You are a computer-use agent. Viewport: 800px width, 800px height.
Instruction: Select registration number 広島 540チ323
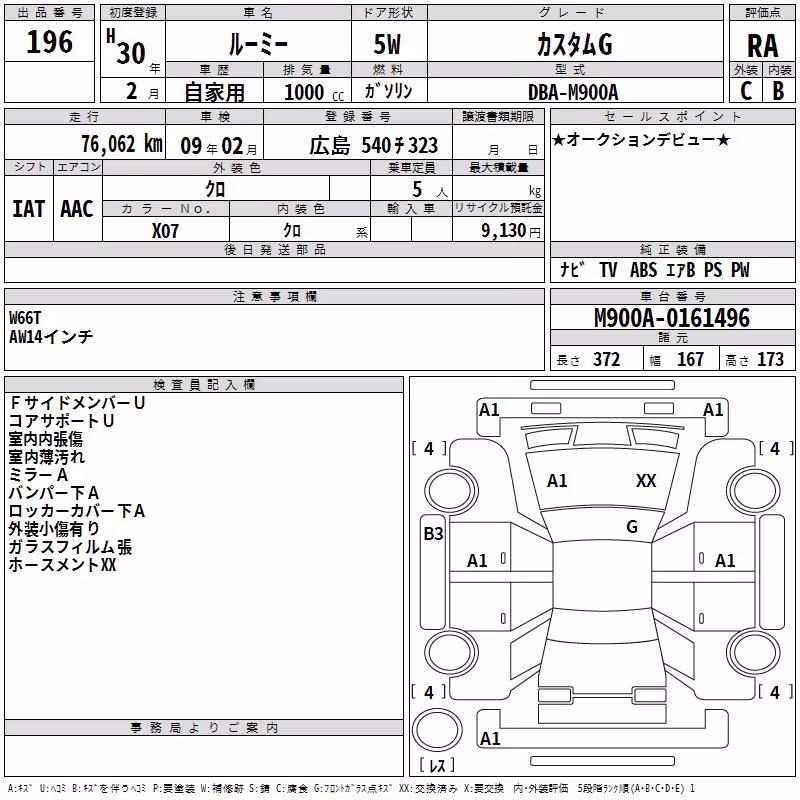[x=373, y=146]
